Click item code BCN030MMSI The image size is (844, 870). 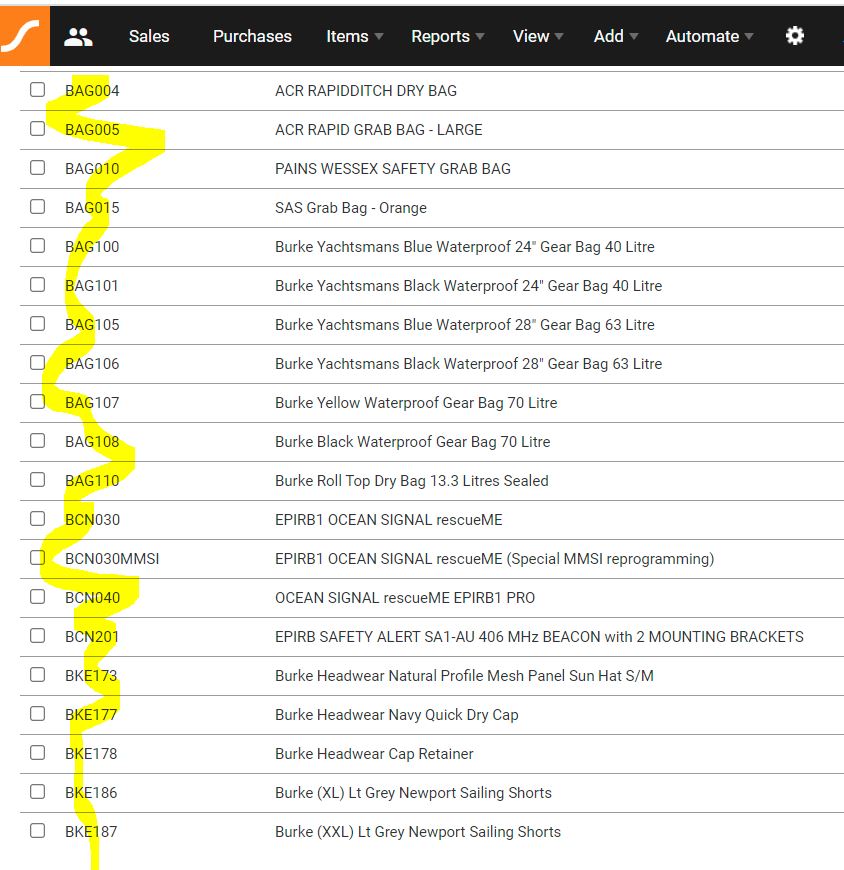point(112,559)
